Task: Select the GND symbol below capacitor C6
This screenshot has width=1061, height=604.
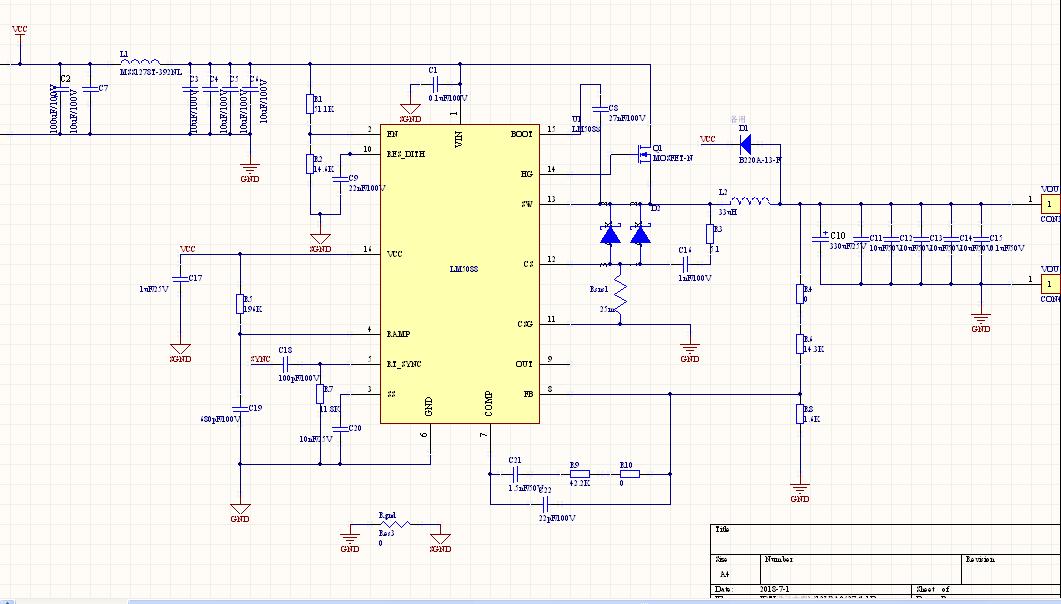Action: pos(250,171)
